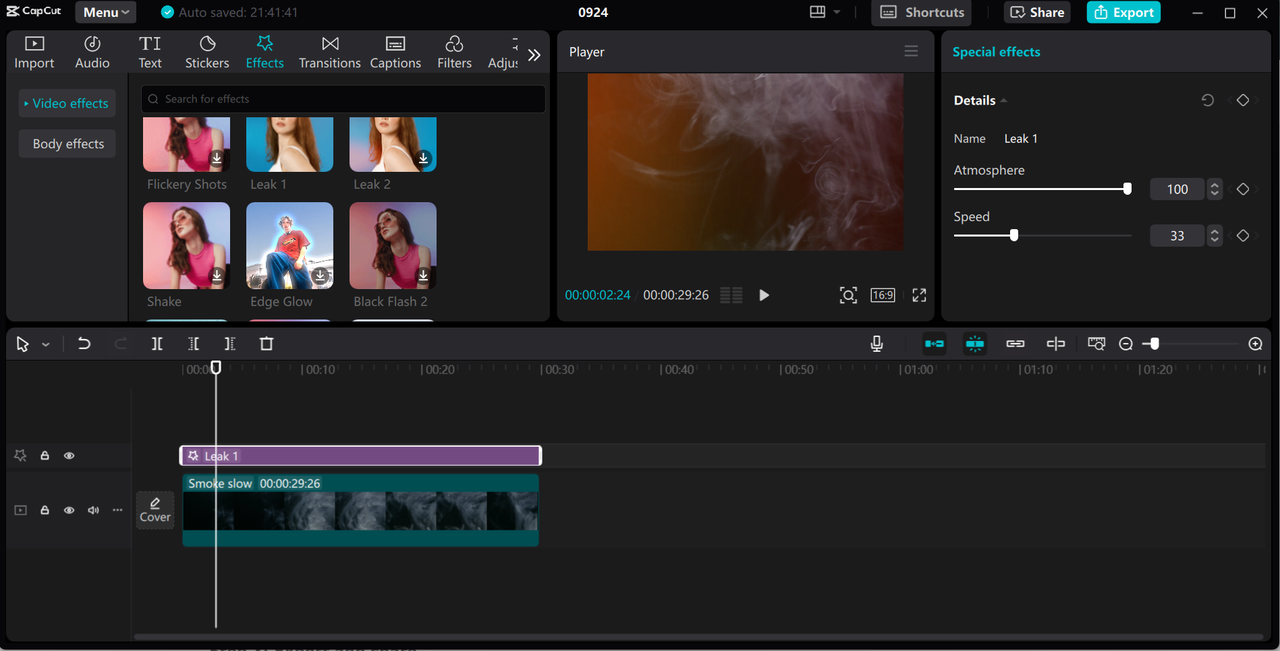Click the player zoom-to-fit icon
Viewport: 1280px width, 651px height.
[848, 295]
